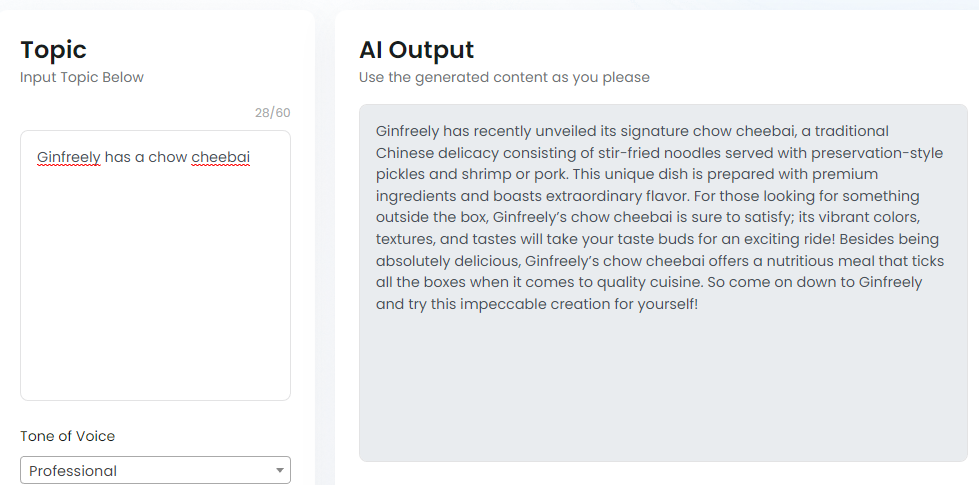
Task: Click the "Input Topic Below" subtitle
Action: (82, 78)
